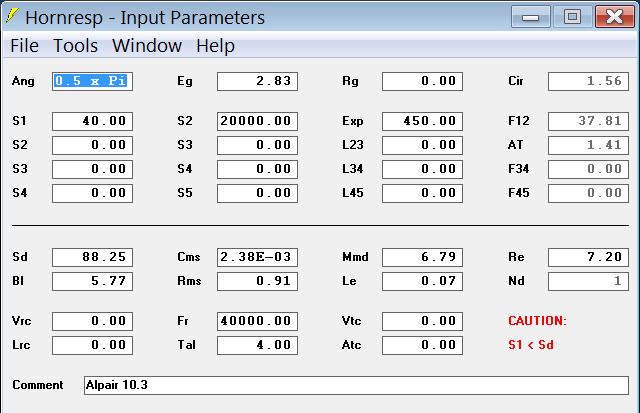Click the Nd field showing 1
640x413 pixels.
[x=588, y=281]
